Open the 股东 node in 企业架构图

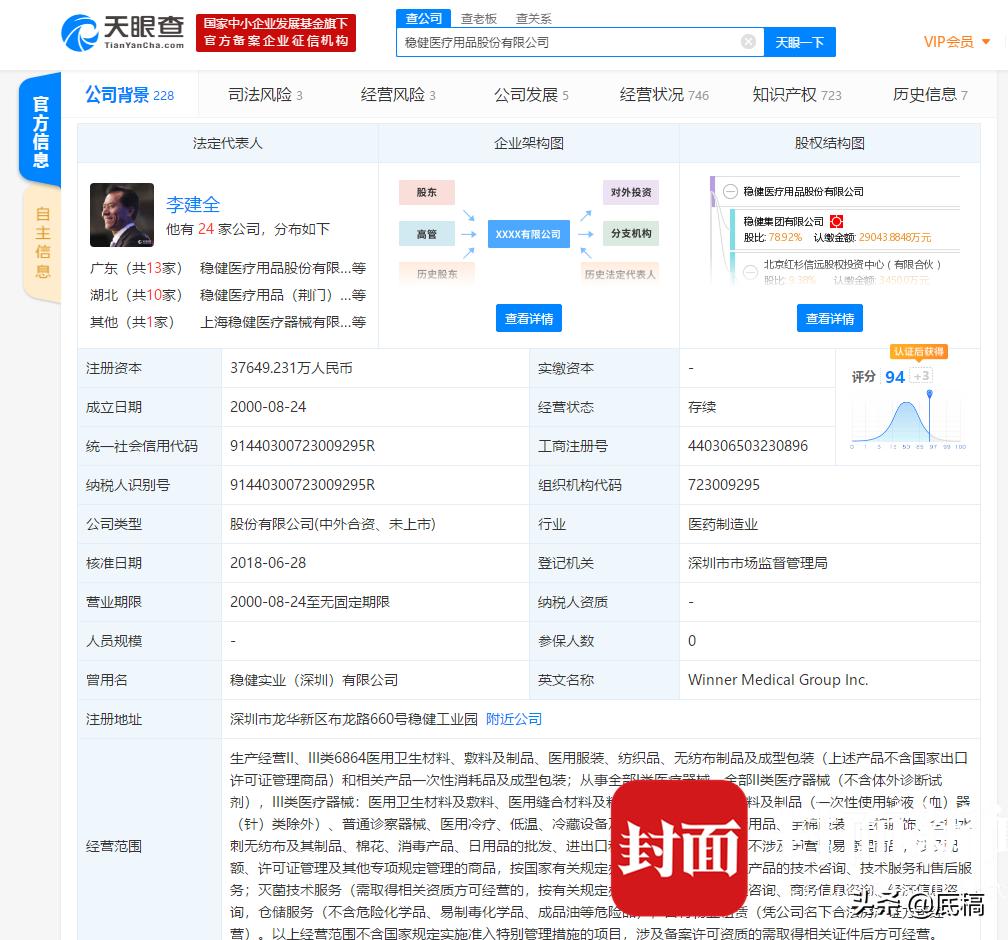pos(426,192)
